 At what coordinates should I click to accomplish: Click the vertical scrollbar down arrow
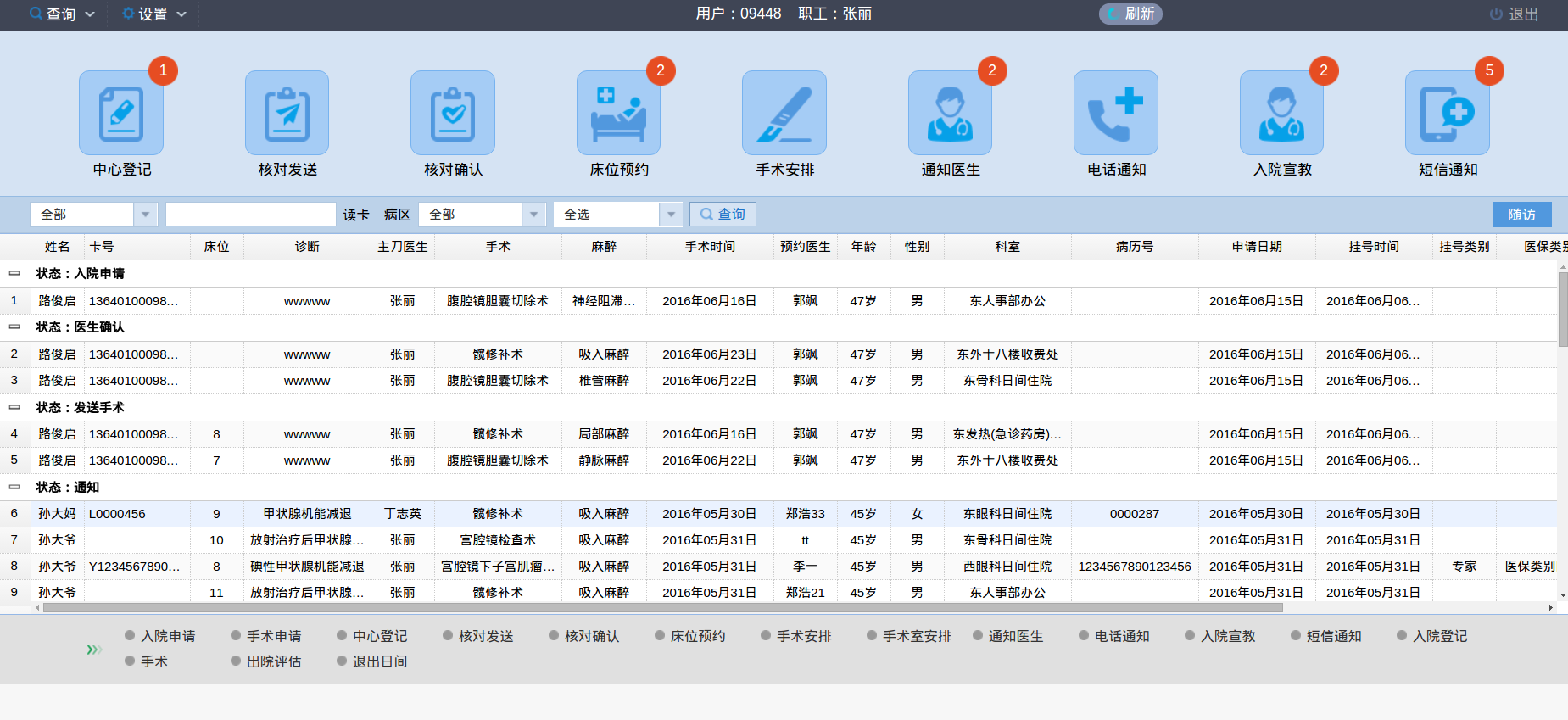click(1562, 595)
